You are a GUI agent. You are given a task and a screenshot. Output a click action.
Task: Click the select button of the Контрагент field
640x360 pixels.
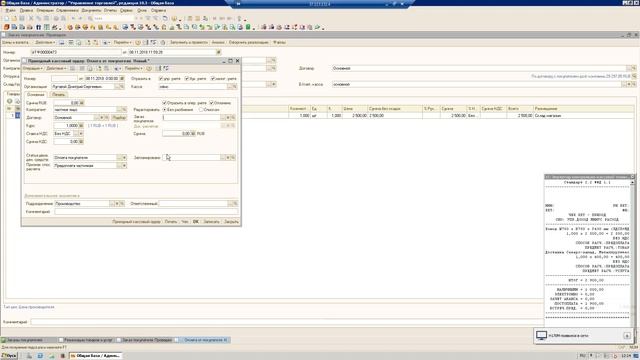(x=120, y=110)
